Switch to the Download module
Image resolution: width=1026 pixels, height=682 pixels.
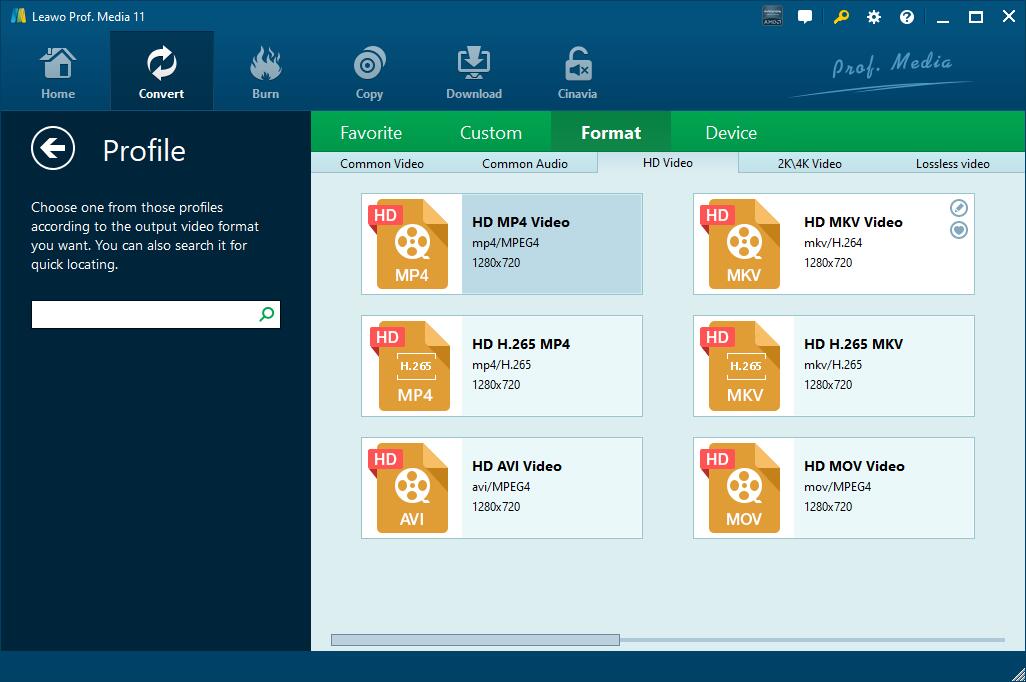(473, 72)
